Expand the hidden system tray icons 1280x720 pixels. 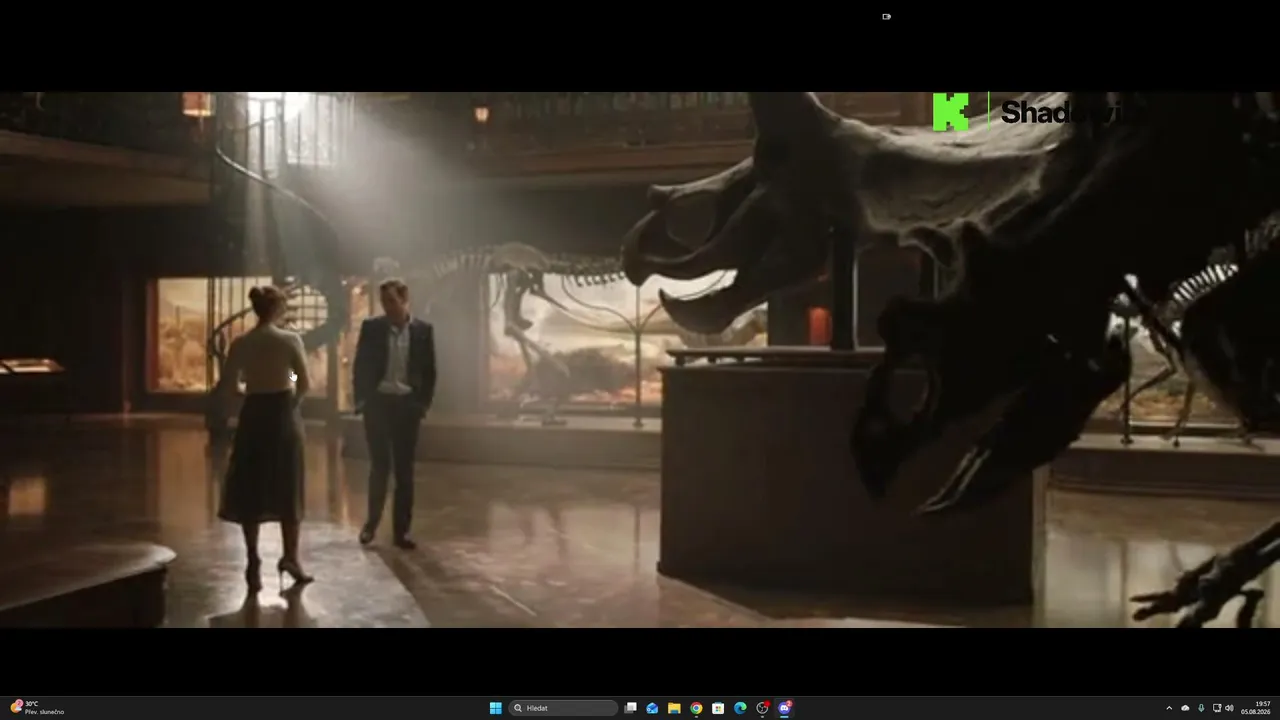(x=1169, y=708)
